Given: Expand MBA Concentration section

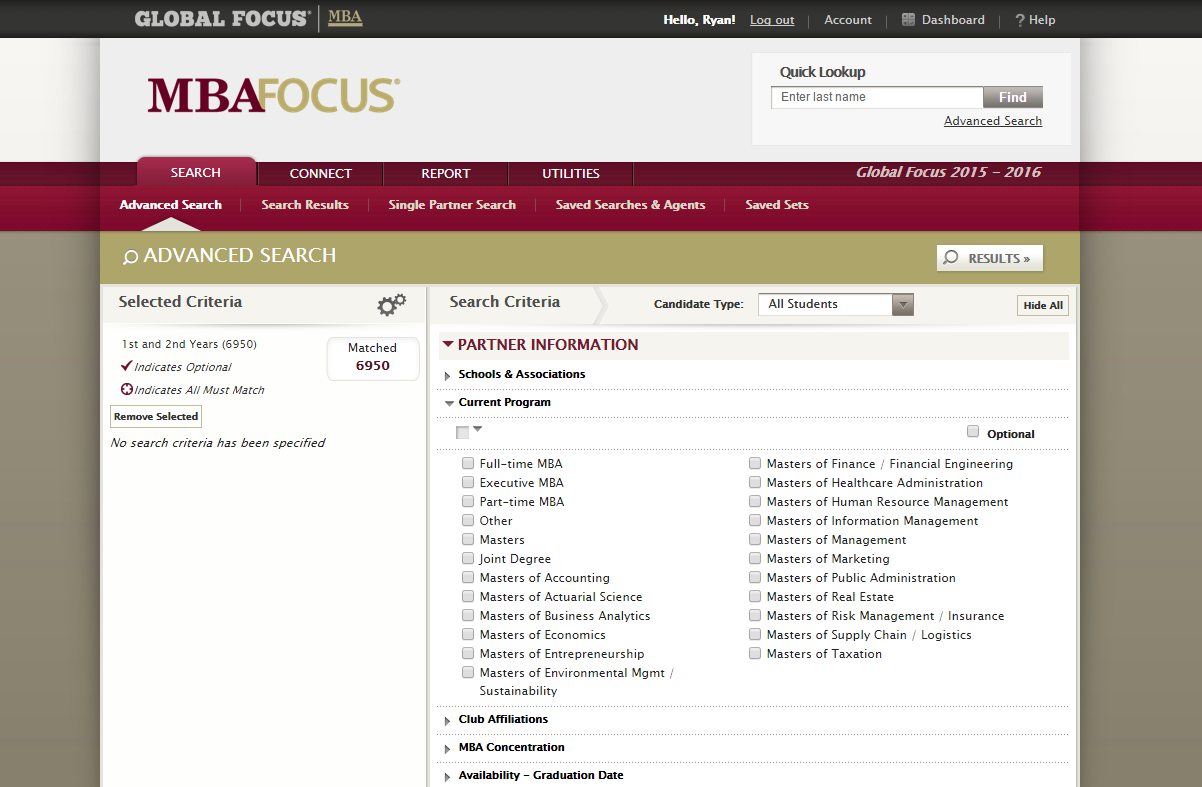Looking at the screenshot, I should [x=448, y=748].
